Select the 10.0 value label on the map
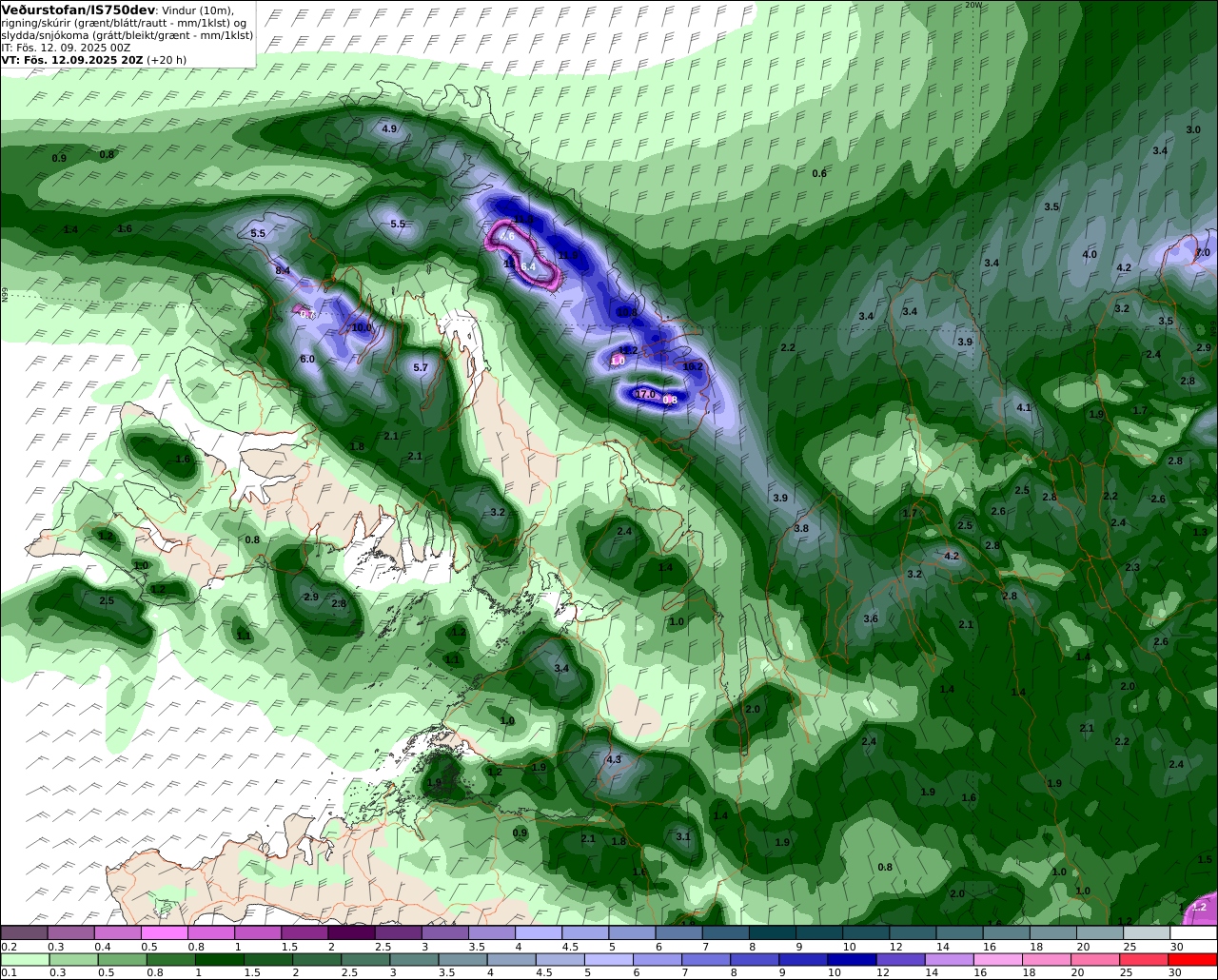 pyautogui.click(x=362, y=327)
